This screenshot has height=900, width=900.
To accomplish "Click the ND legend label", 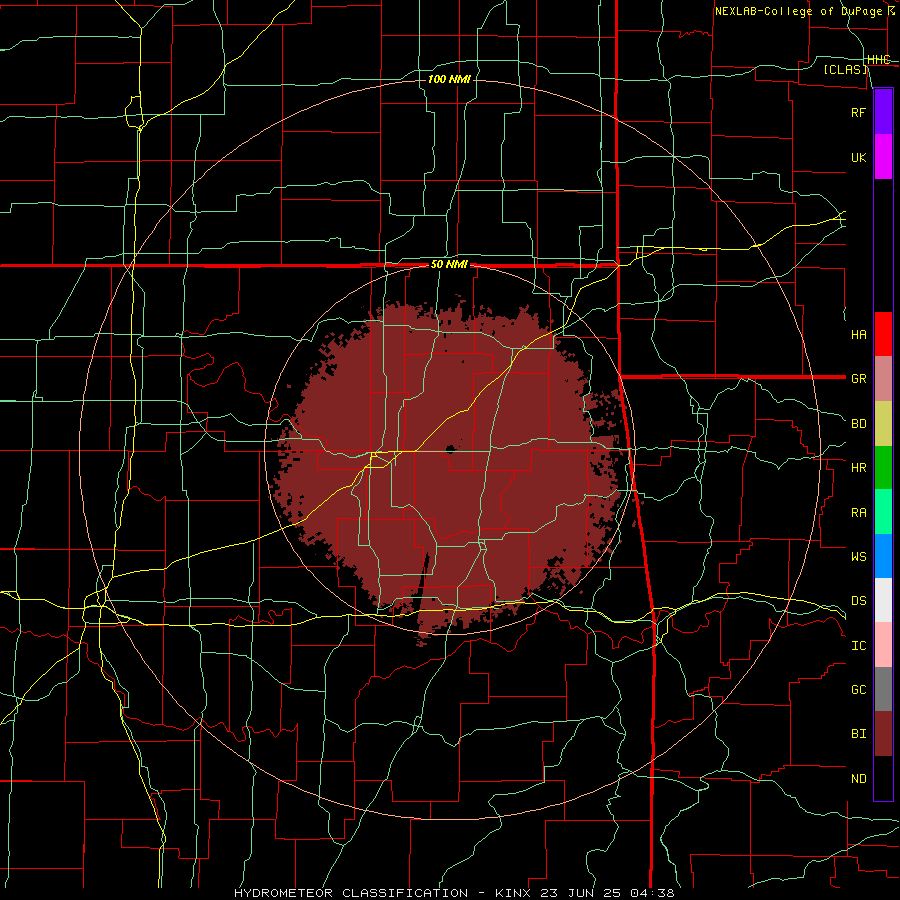I will (x=858, y=779).
